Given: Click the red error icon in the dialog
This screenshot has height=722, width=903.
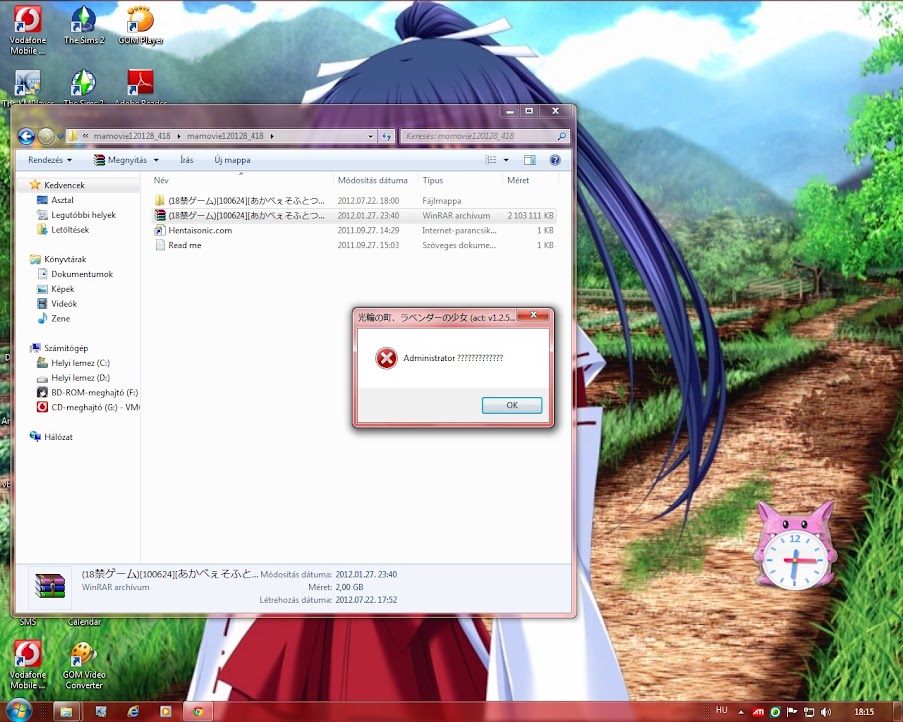Looking at the screenshot, I should (386, 358).
